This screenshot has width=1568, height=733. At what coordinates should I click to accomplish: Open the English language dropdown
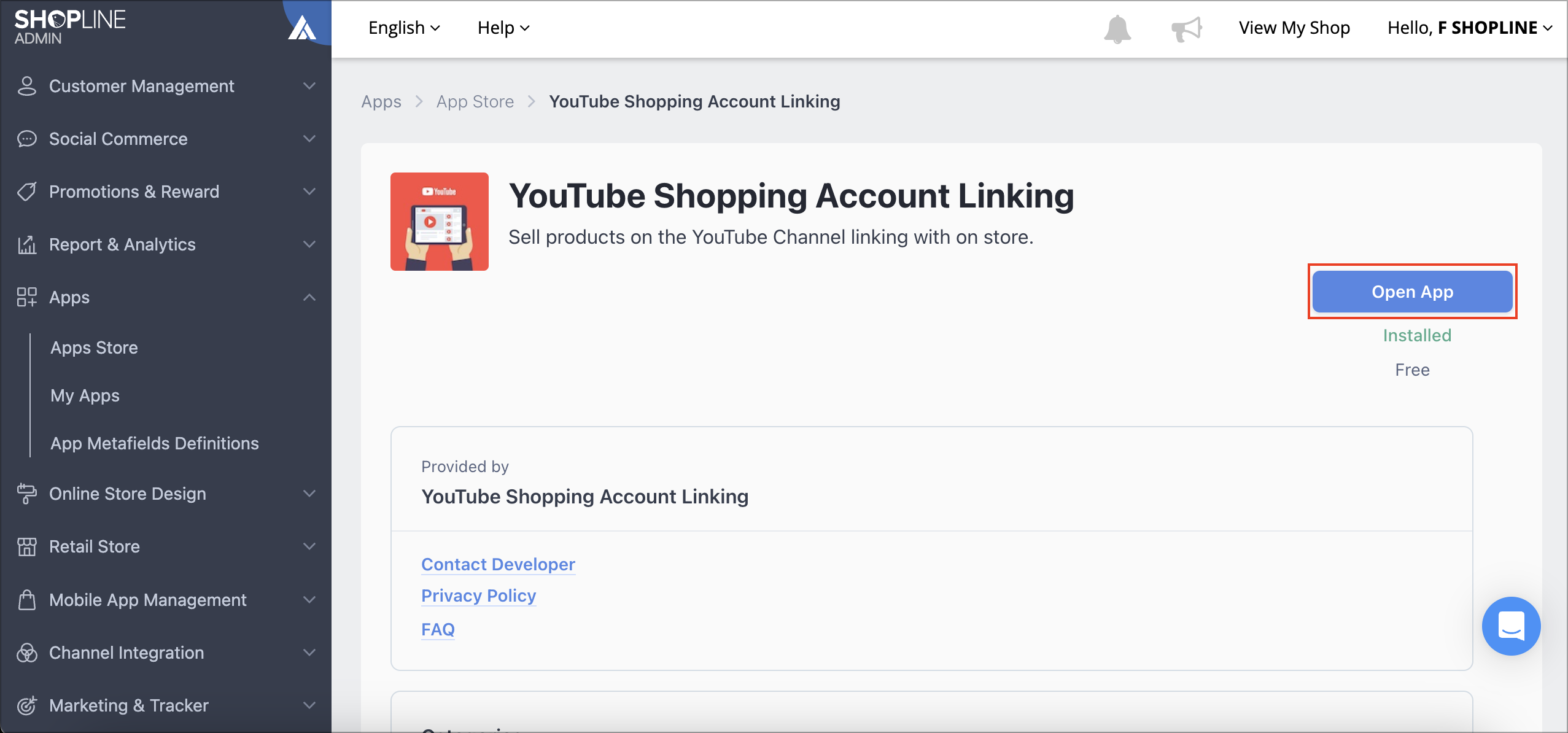click(x=404, y=28)
